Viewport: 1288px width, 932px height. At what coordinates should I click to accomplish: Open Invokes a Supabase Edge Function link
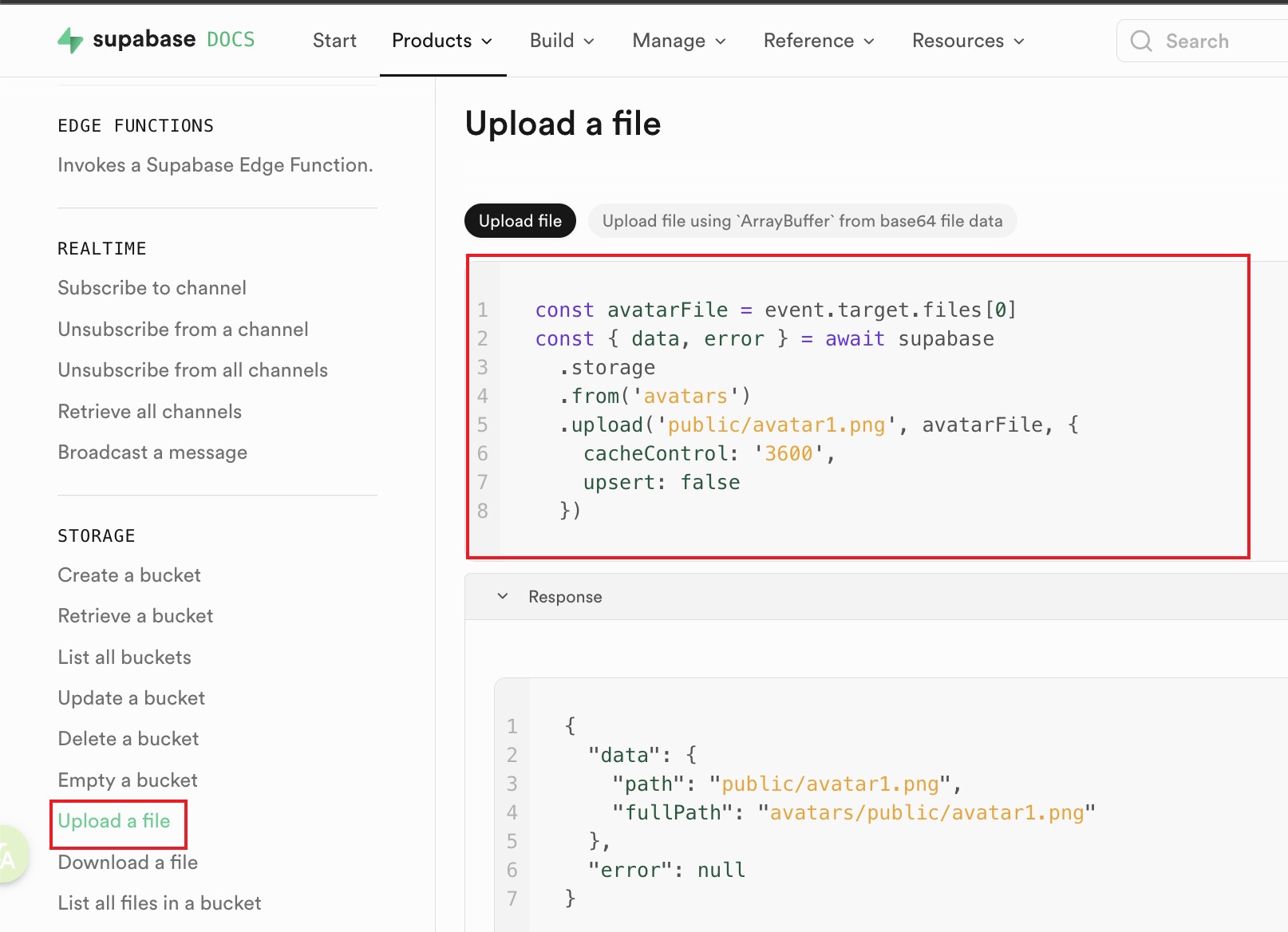click(x=215, y=165)
